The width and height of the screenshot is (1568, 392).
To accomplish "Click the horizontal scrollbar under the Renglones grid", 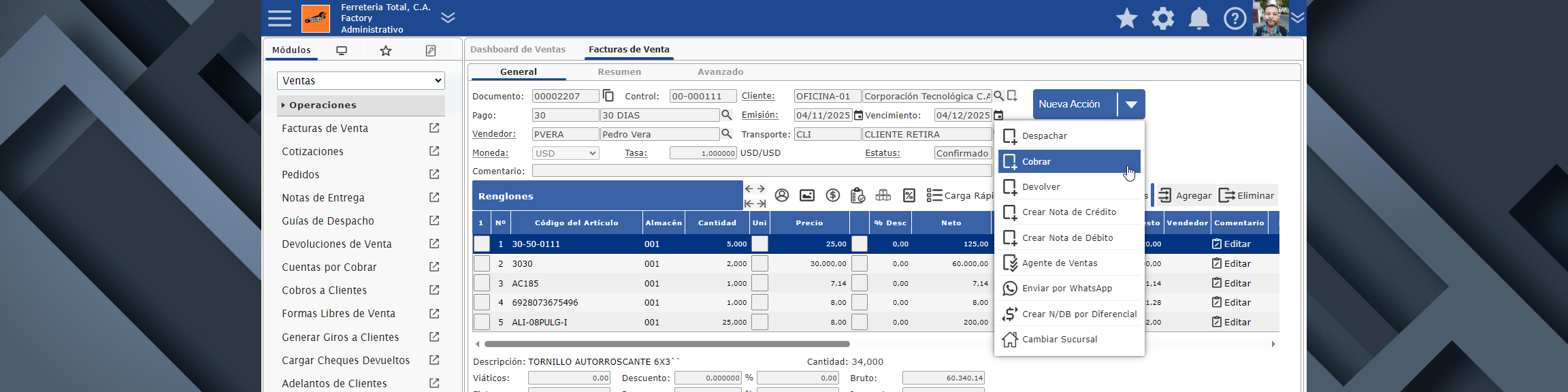I will (667, 344).
